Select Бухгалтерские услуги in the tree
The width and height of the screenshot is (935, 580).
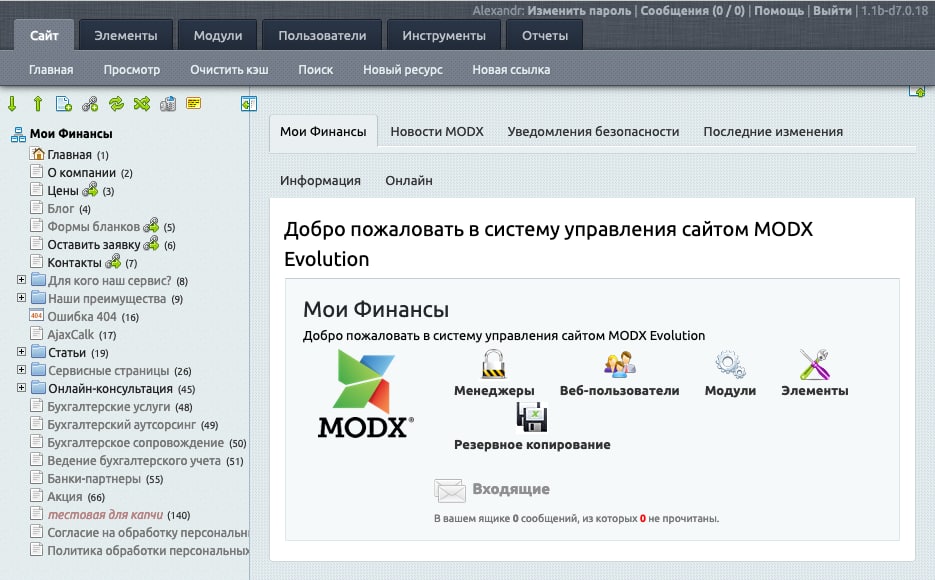pos(109,406)
